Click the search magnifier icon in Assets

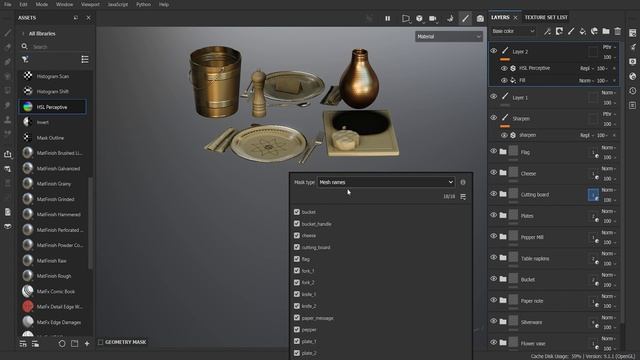(x=24, y=47)
